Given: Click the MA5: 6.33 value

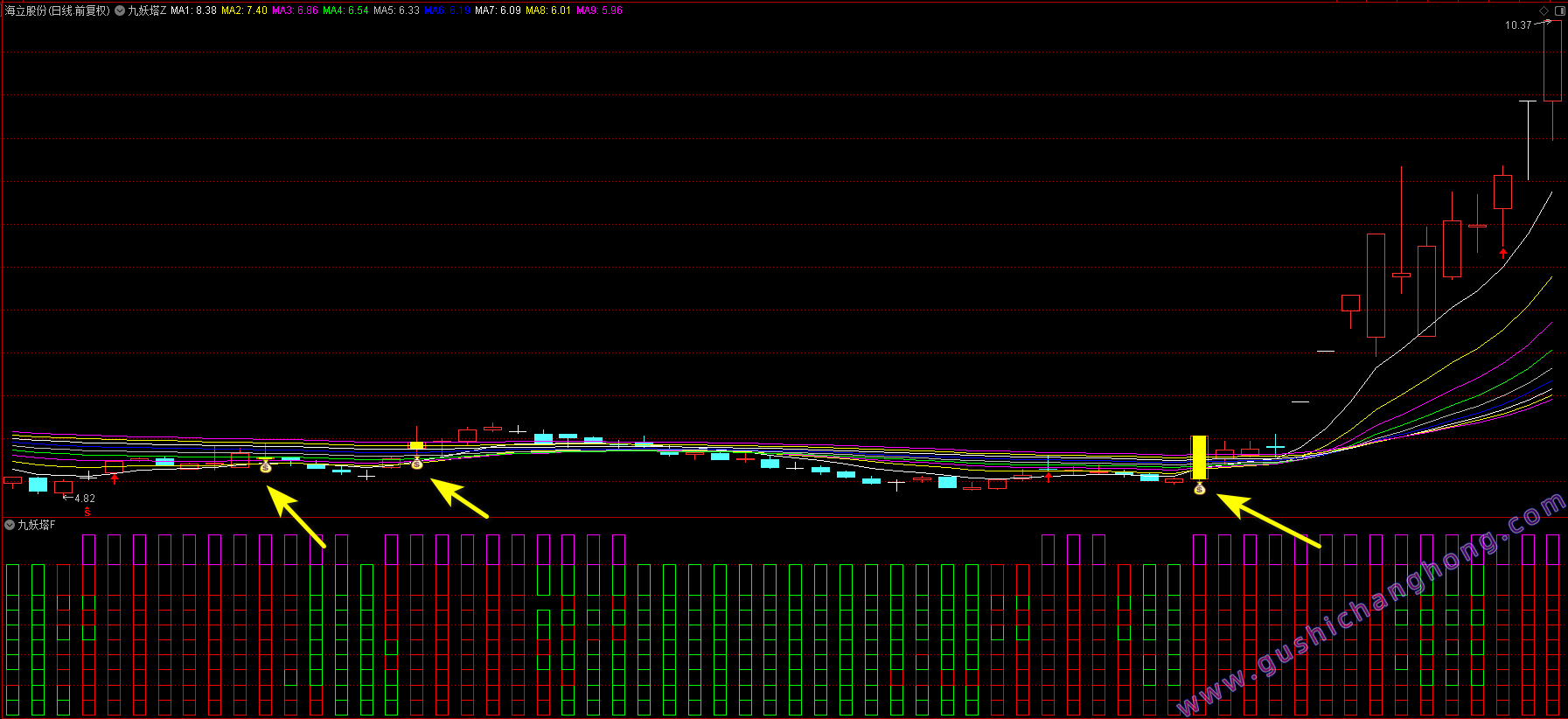Looking at the screenshot, I should pos(396,10).
